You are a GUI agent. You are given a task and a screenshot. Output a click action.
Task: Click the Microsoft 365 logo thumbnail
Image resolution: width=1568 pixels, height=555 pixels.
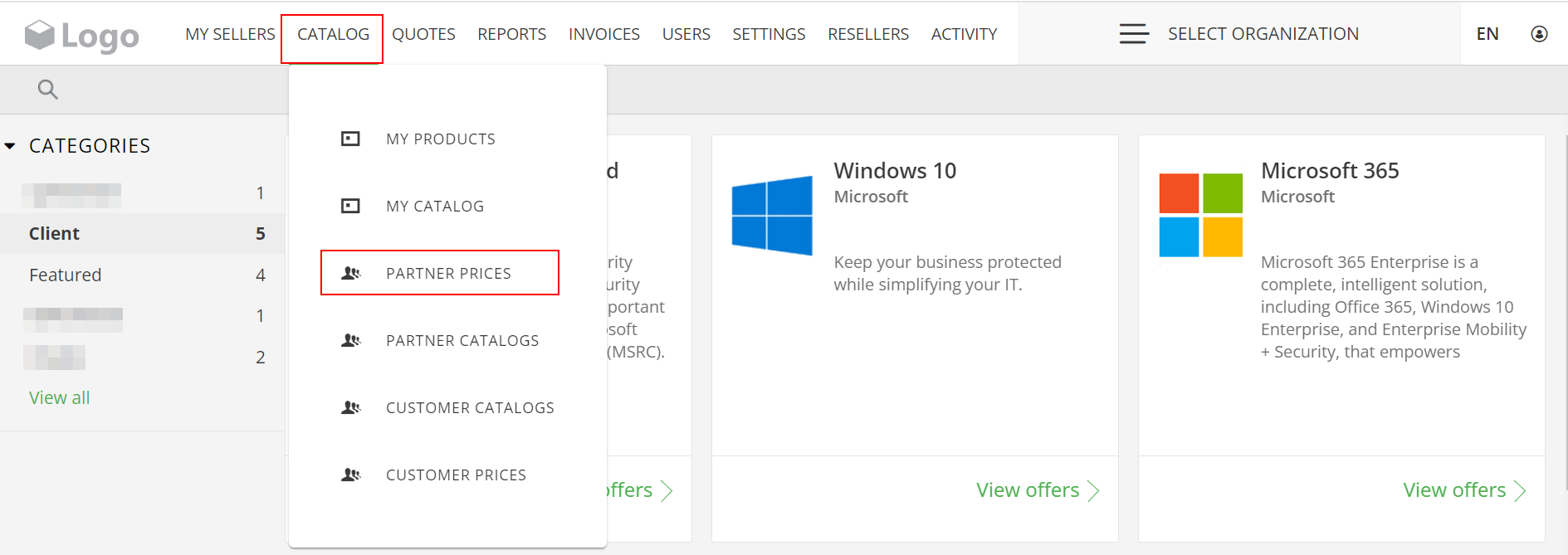coord(1200,215)
